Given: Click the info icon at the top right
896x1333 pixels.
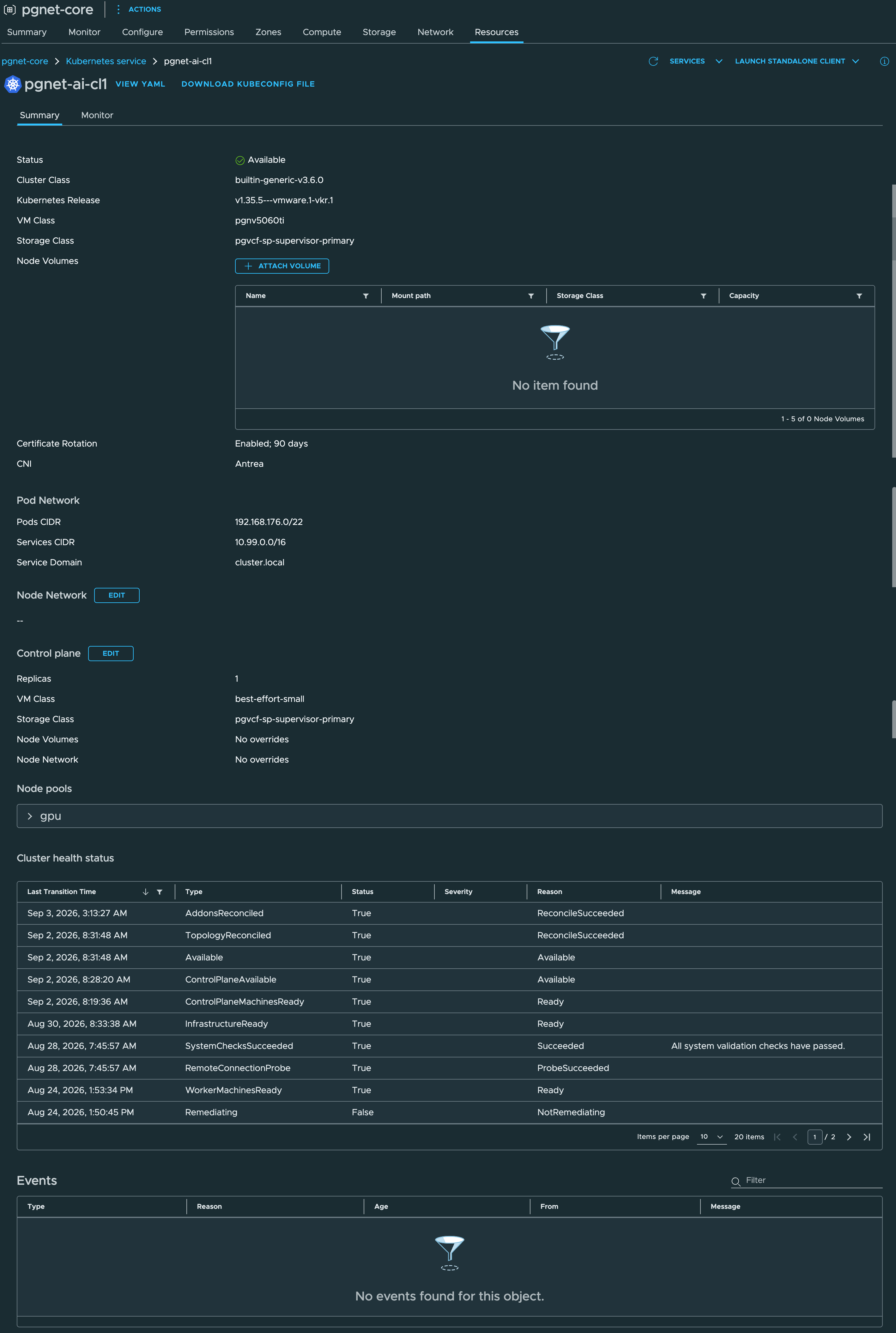Looking at the screenshot, I should [x=884, y=61].
